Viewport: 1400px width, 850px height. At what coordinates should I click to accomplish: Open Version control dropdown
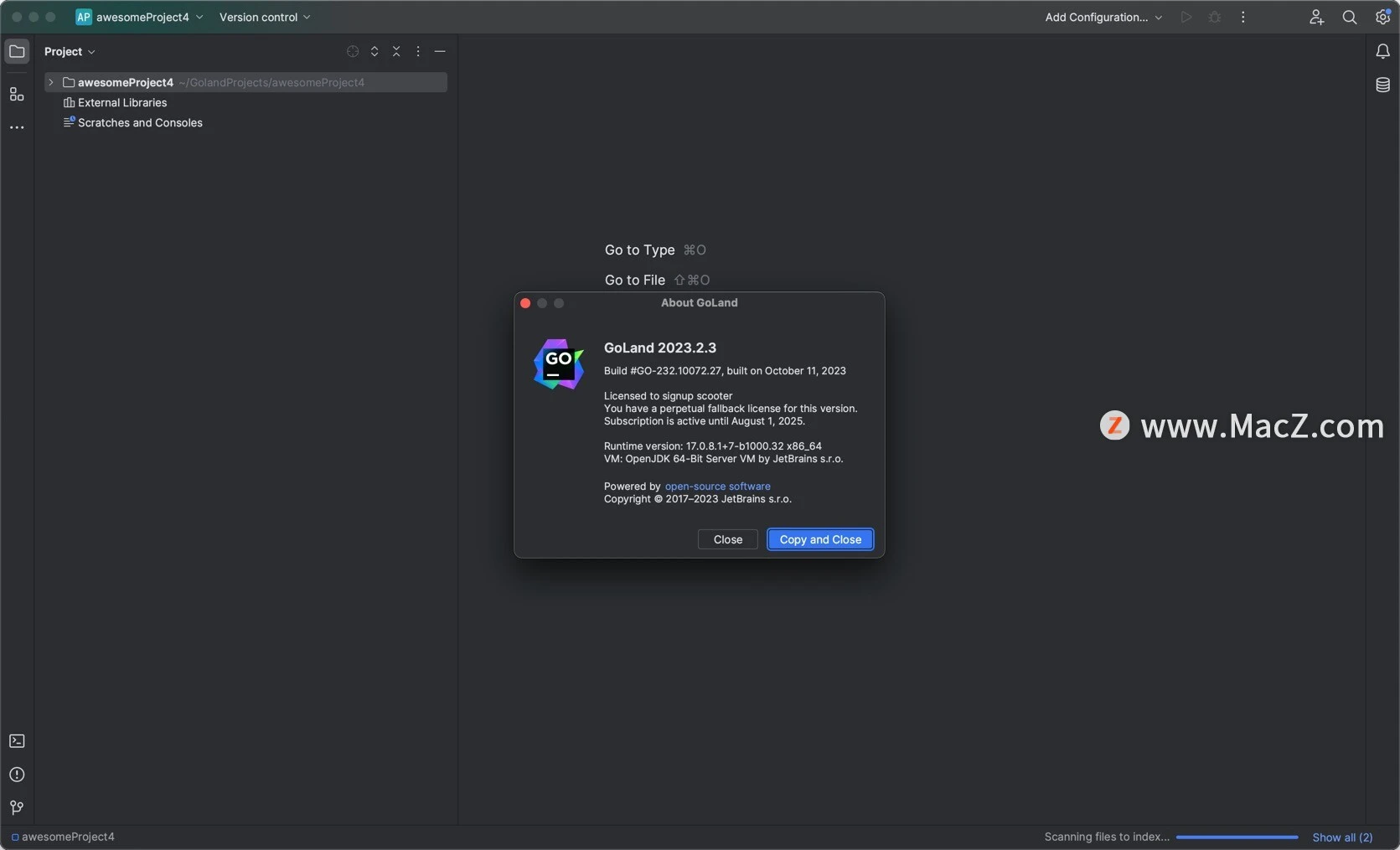coord(265,17)
